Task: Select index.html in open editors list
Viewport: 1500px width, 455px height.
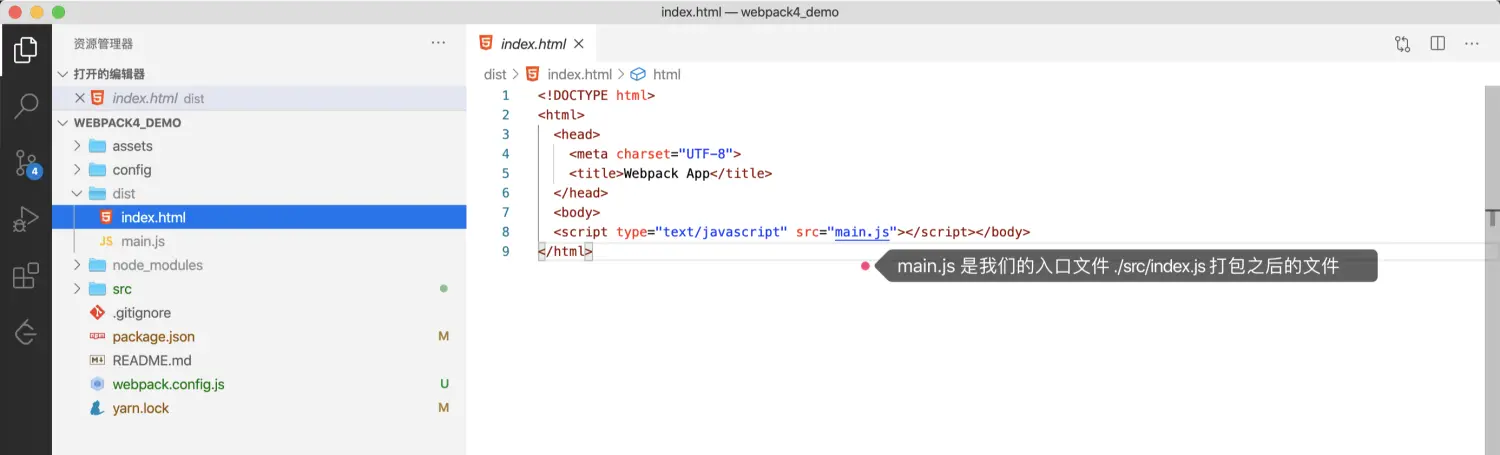Action: tap(260, 98)
